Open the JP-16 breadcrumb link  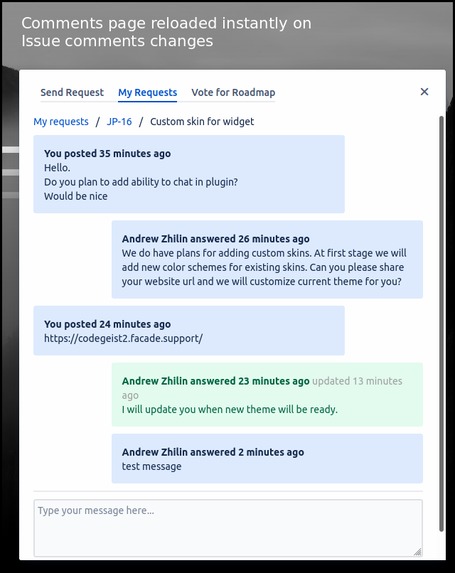[119, 121]
